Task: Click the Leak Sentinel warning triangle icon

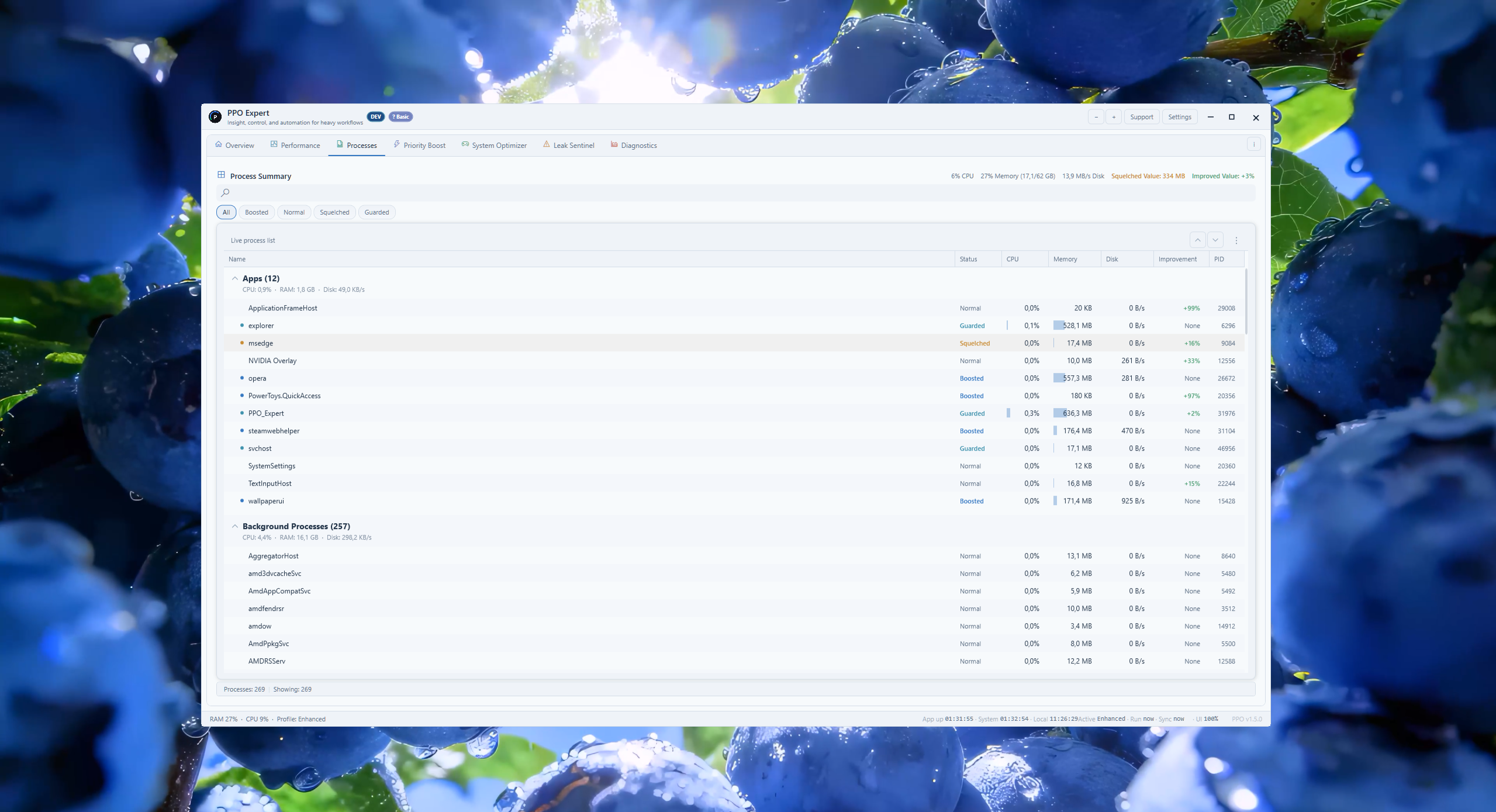Action: [x=547, y=144]
